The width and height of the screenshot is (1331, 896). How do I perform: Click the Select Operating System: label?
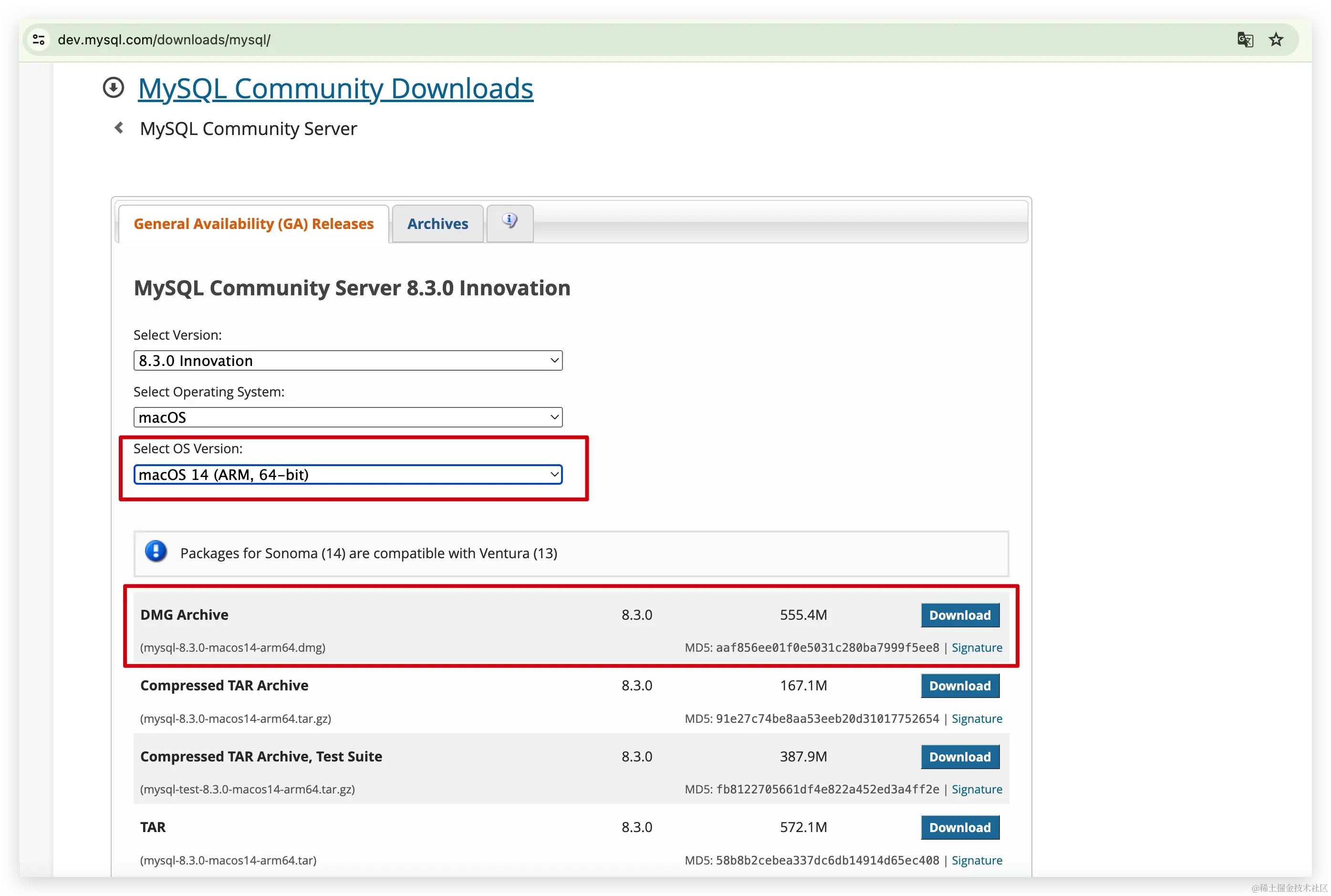pos(208,392)
